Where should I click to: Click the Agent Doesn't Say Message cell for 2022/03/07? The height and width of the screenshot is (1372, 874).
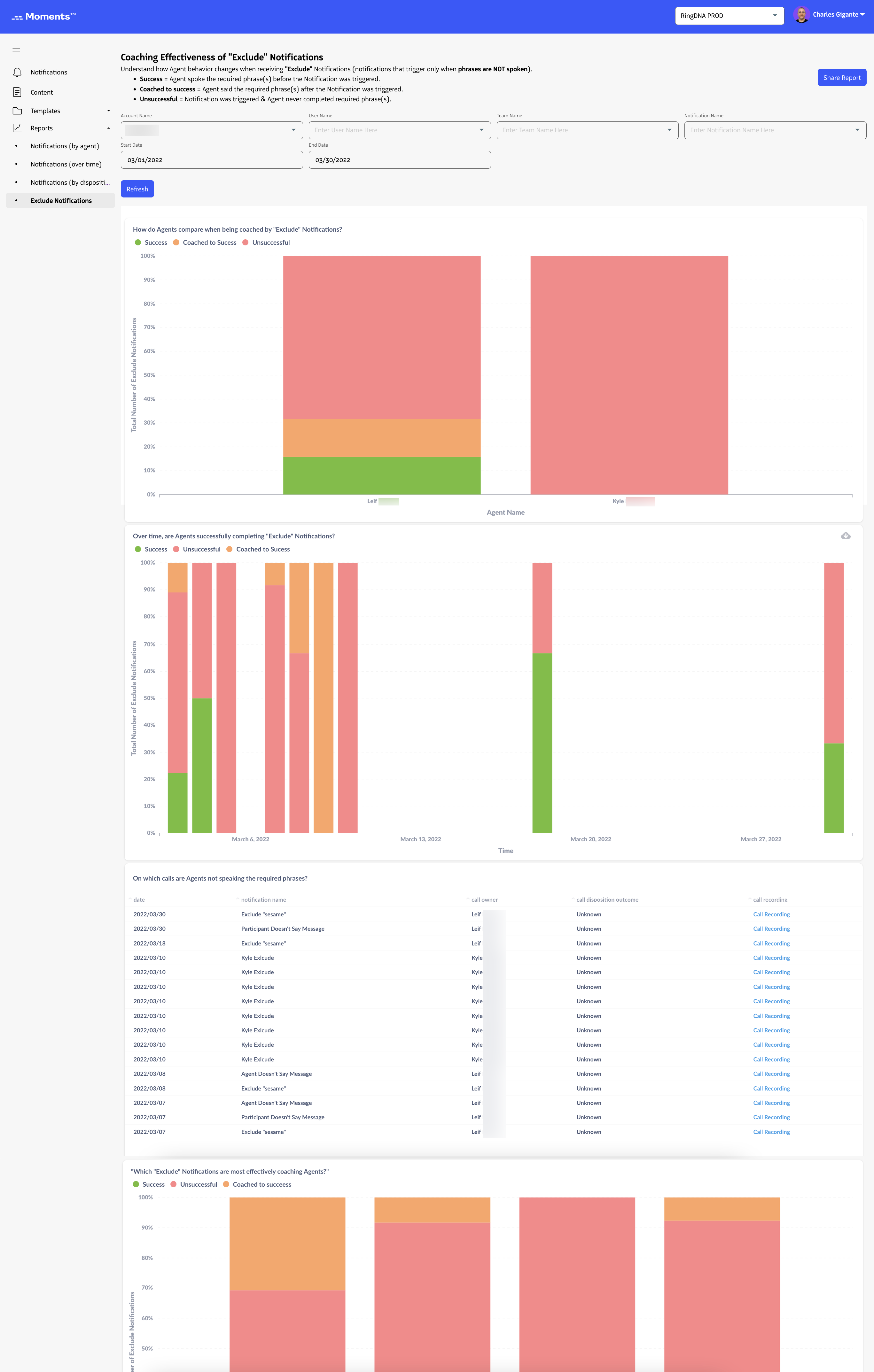[x=277, y=1103]
